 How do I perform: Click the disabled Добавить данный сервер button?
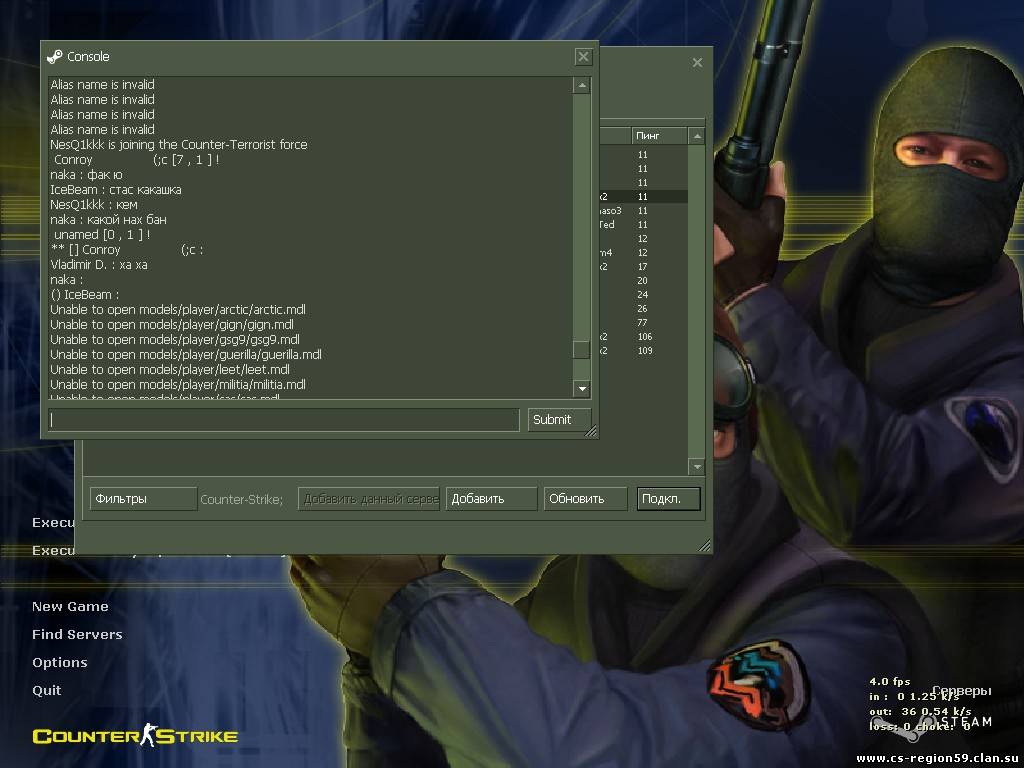(x=369, y=499)
